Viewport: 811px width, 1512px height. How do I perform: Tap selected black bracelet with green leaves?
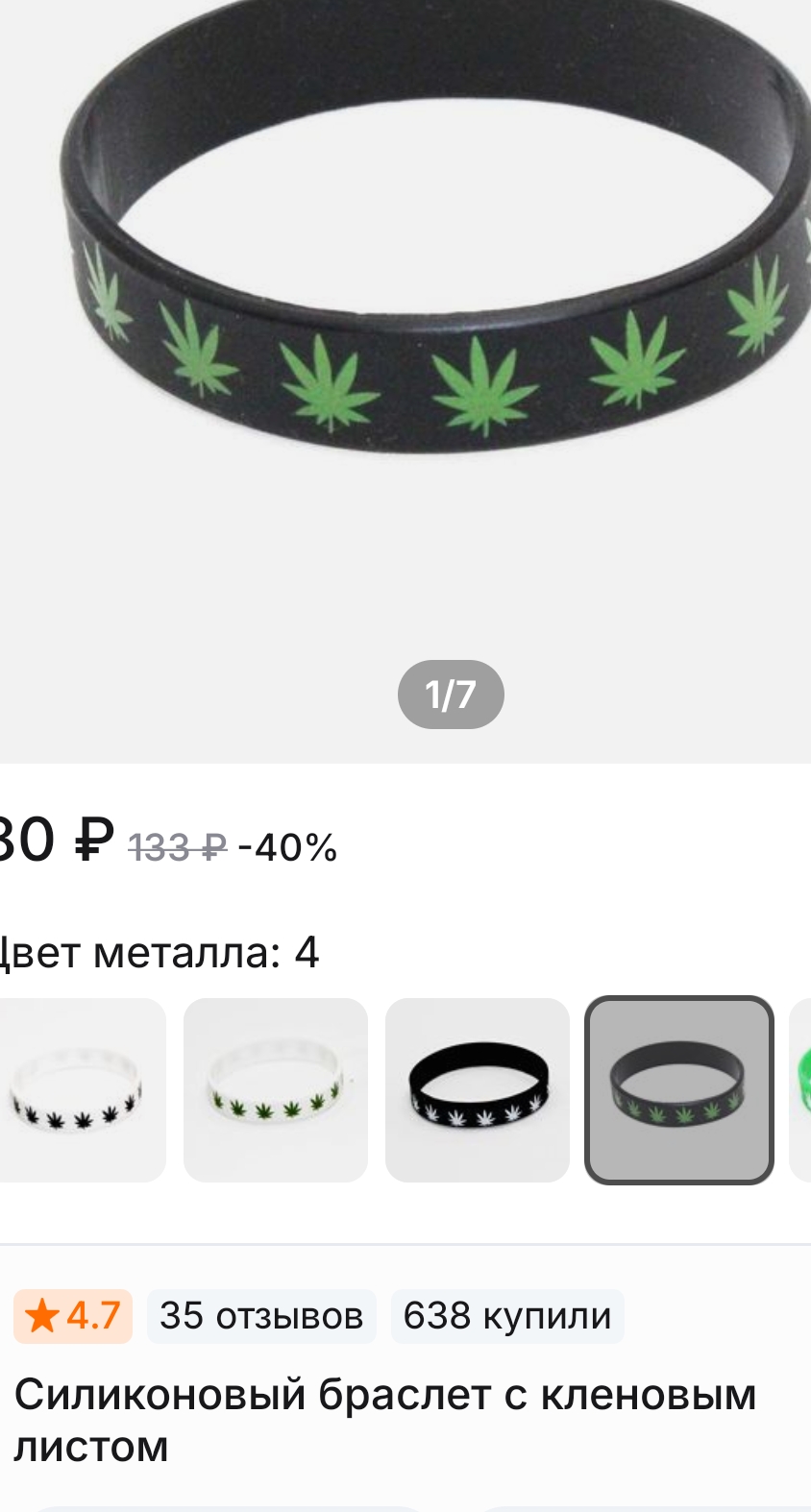[679, 1090]
